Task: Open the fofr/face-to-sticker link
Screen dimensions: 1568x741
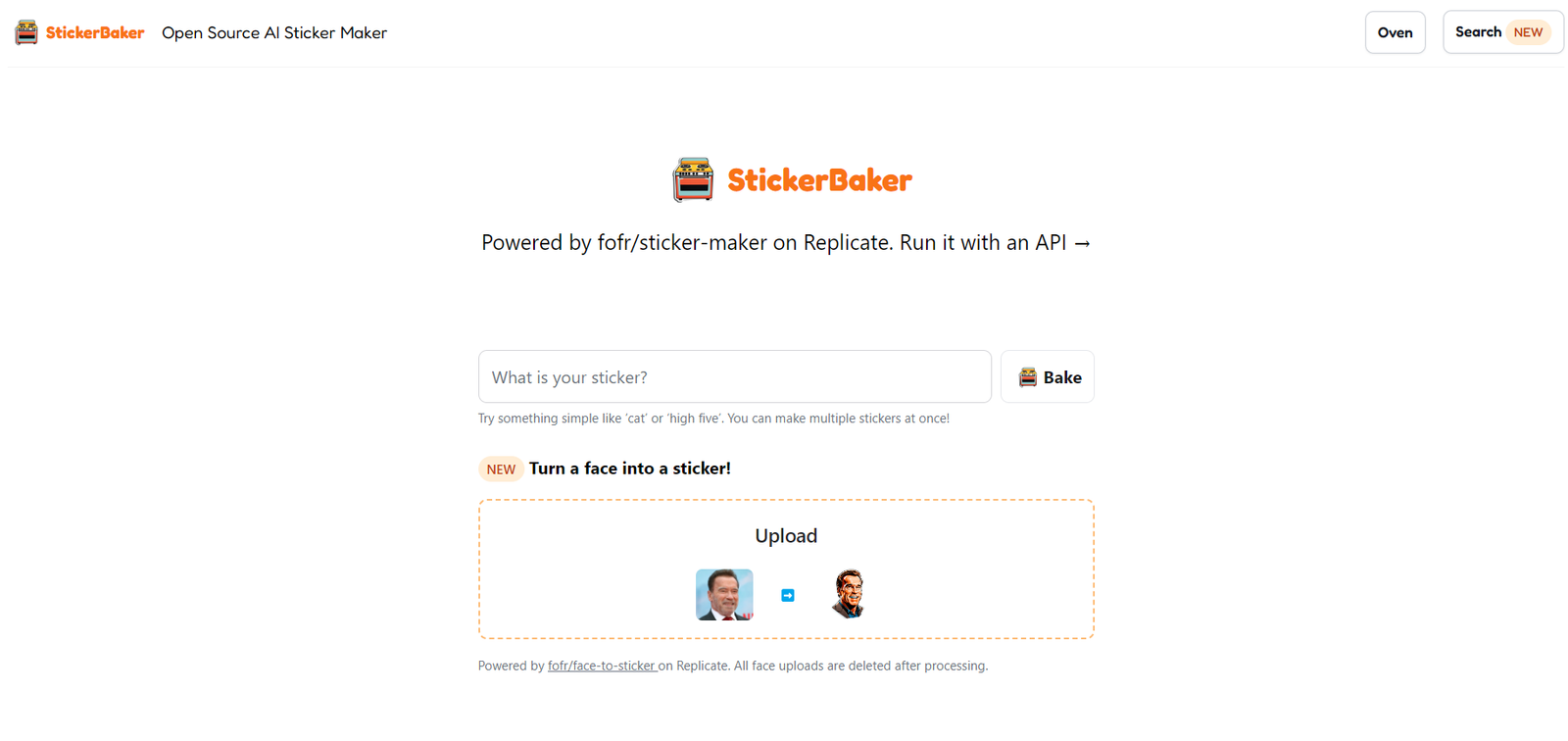Action: (x=602, y=666)
